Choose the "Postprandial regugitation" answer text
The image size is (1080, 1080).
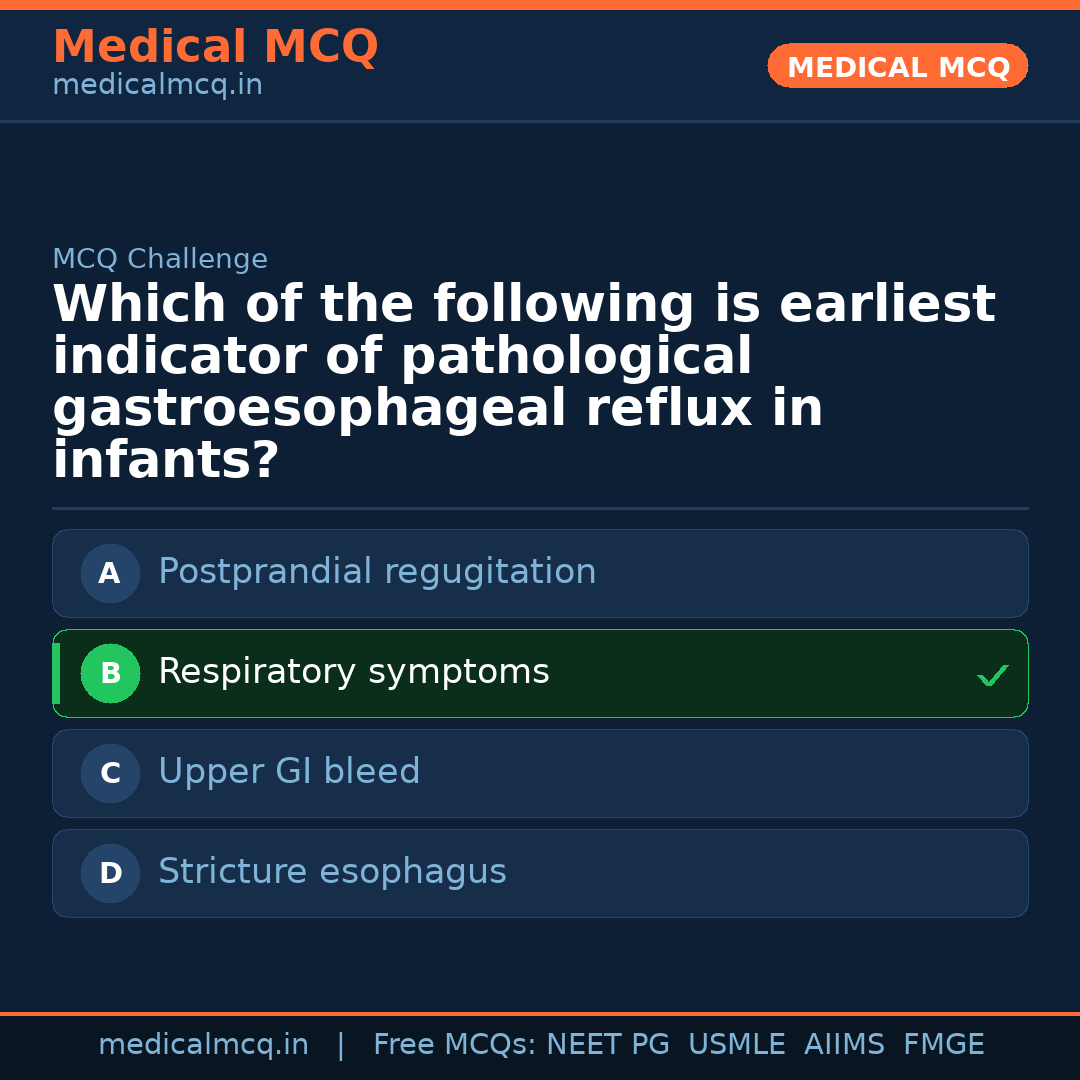[377, 572]
